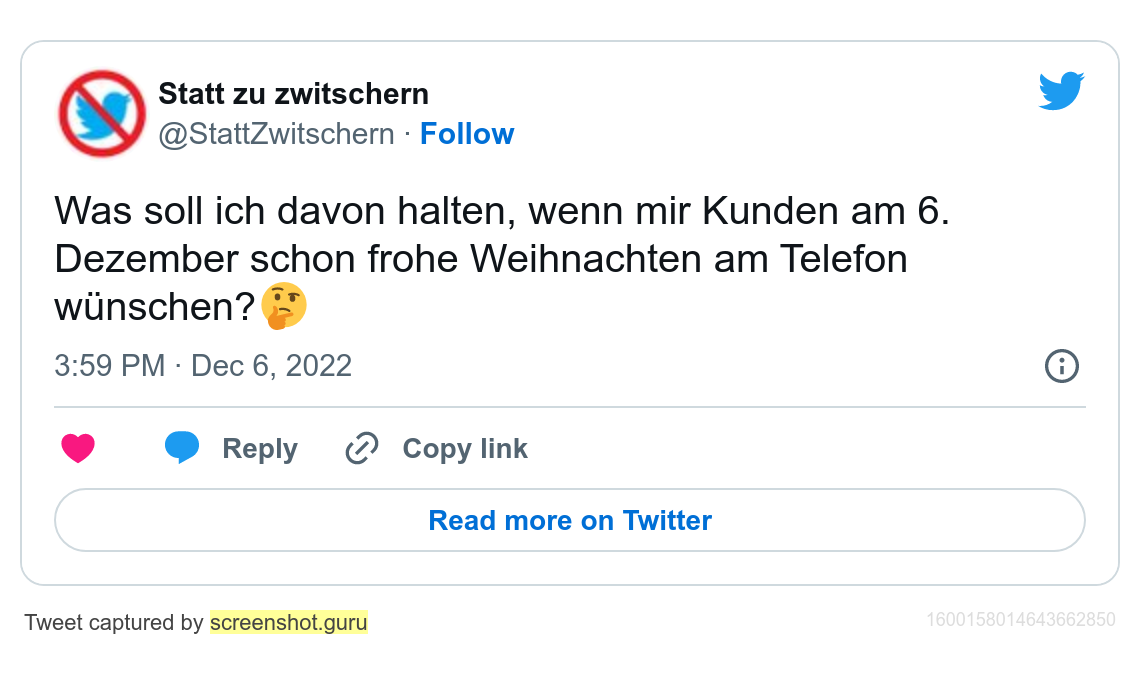Like the tweet with the heart icon
Screen dimensions: 1140x678
click(x=78, y=449)
